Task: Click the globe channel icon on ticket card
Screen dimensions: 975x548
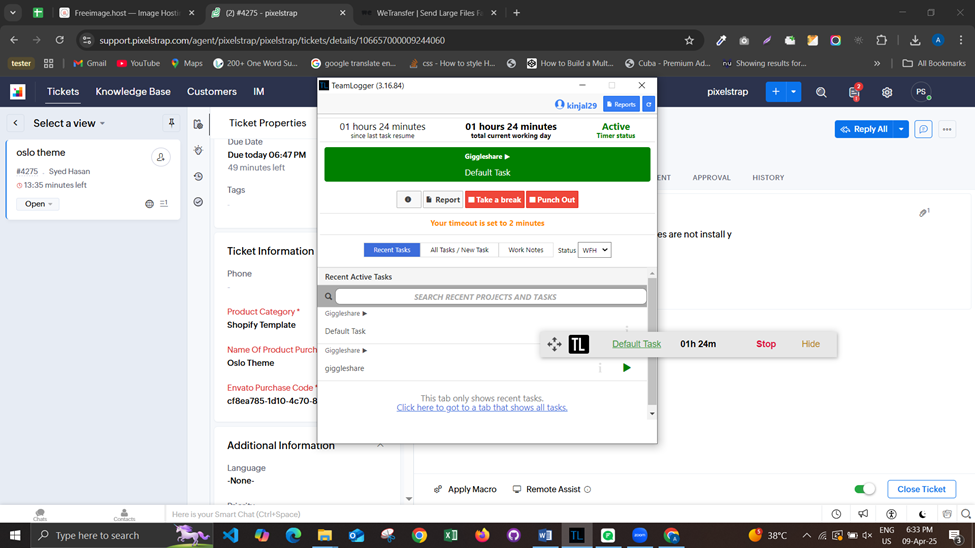Action: coord(149,204)
